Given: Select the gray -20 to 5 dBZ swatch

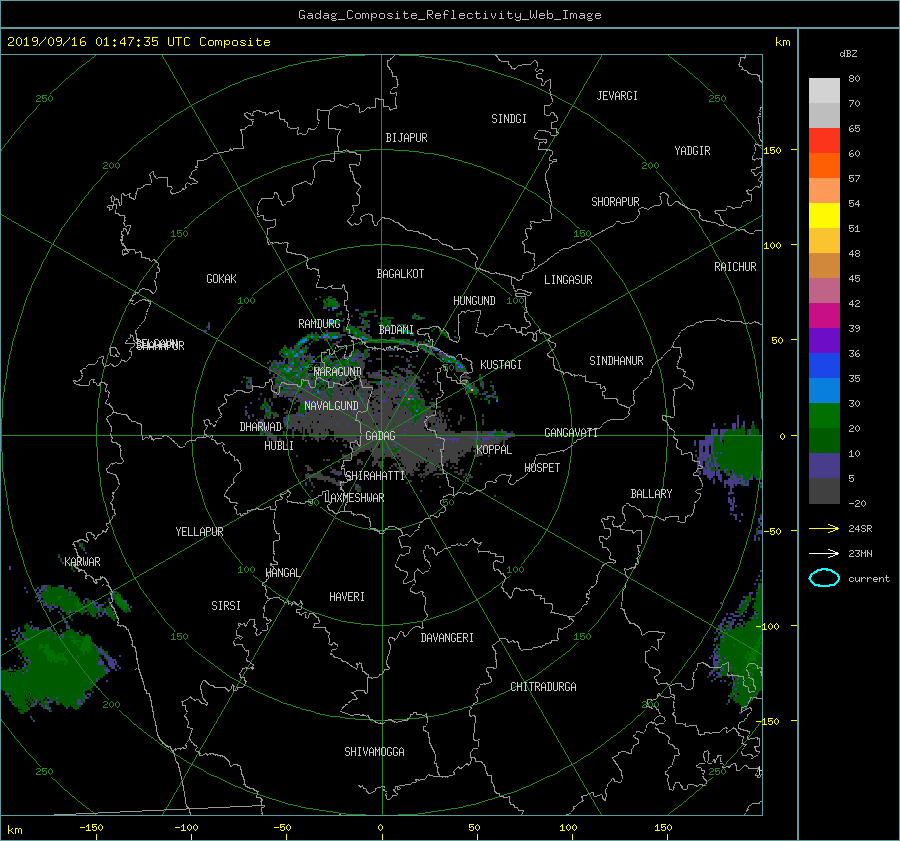Looking at the screenshot, I should point(824,491).
